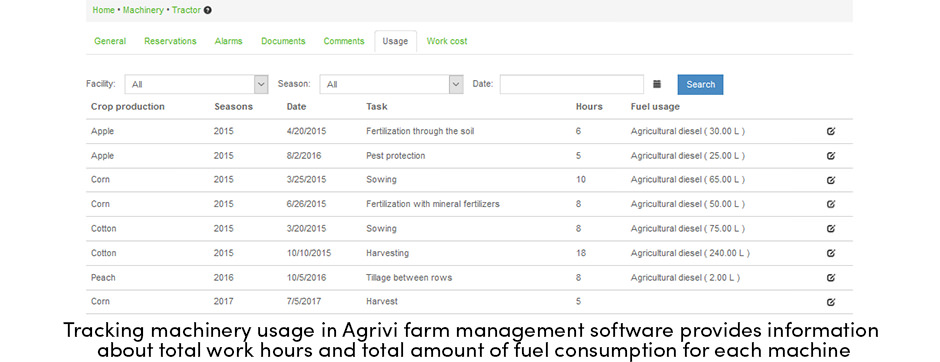This screenshot has width=940, height=362.
Task: Select the Usage tab
Action: (396, 41)
